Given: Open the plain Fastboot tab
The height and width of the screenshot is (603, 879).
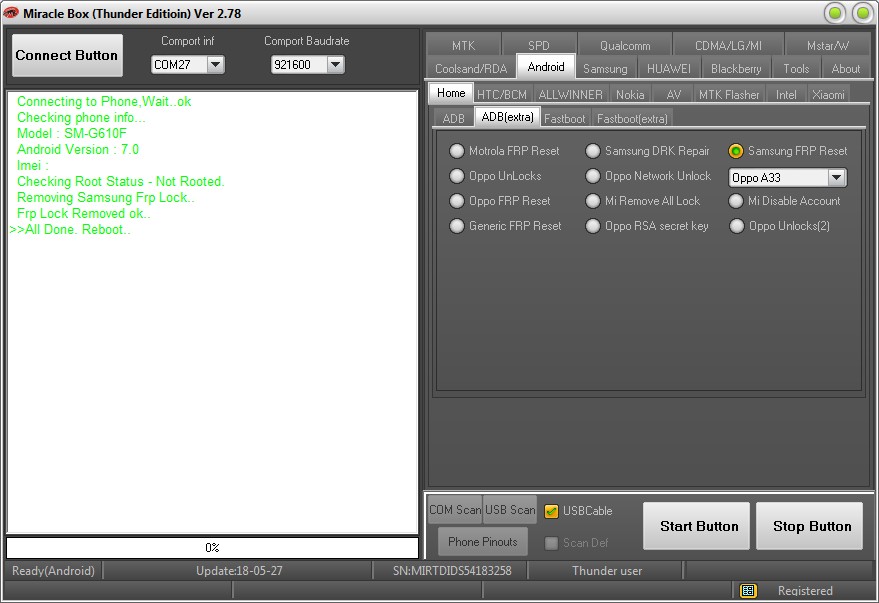Looking at the screenshot, I should coord(565,118).
